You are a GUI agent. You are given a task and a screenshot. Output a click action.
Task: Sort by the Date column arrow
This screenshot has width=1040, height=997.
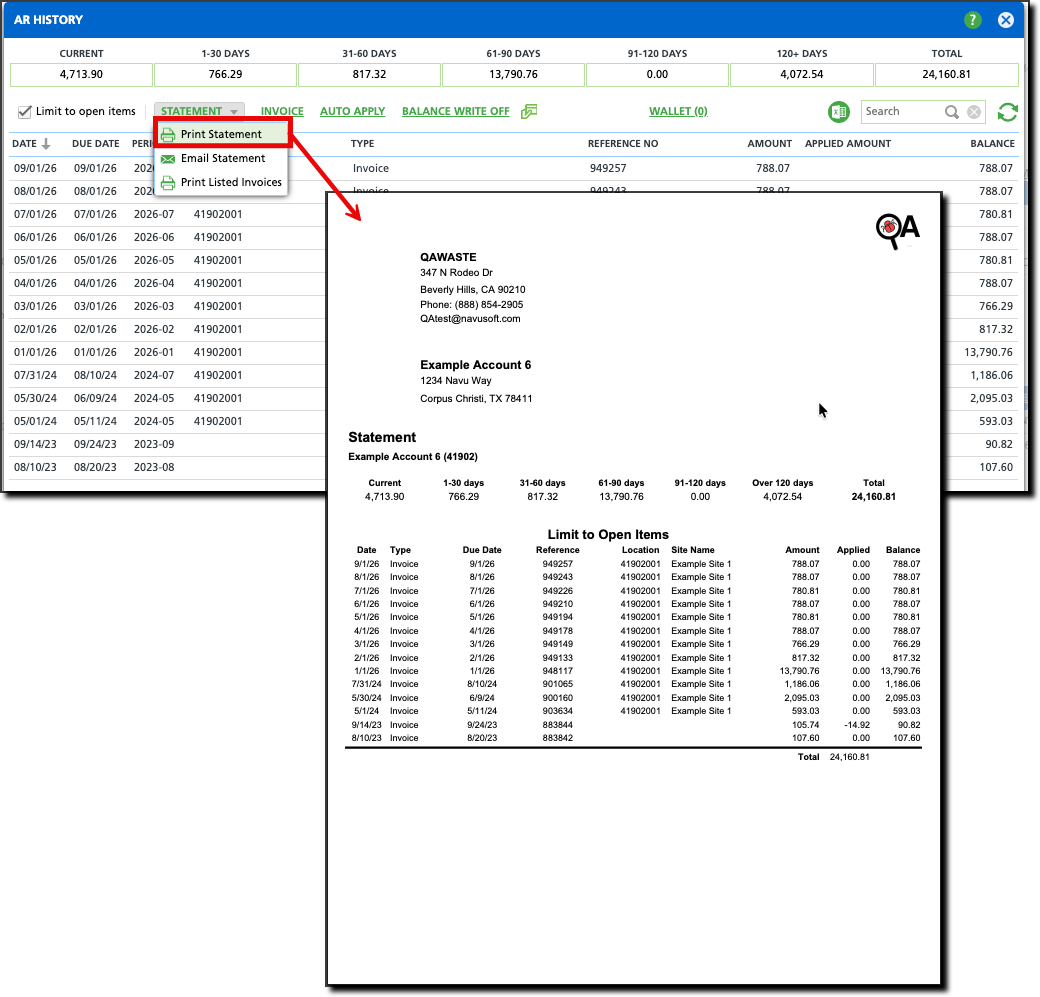(46, 143)
